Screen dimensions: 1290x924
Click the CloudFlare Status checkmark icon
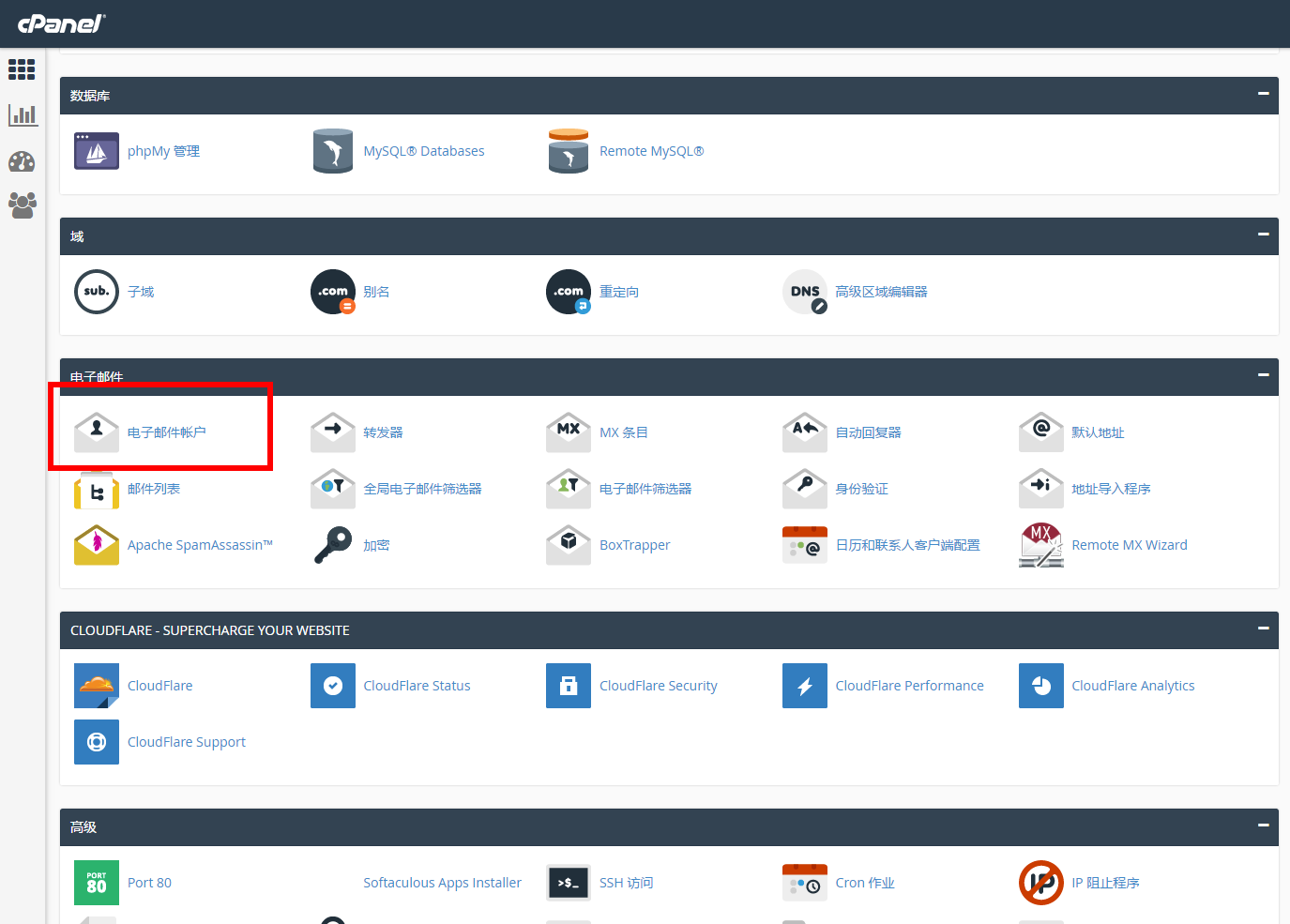click(333, 686)
